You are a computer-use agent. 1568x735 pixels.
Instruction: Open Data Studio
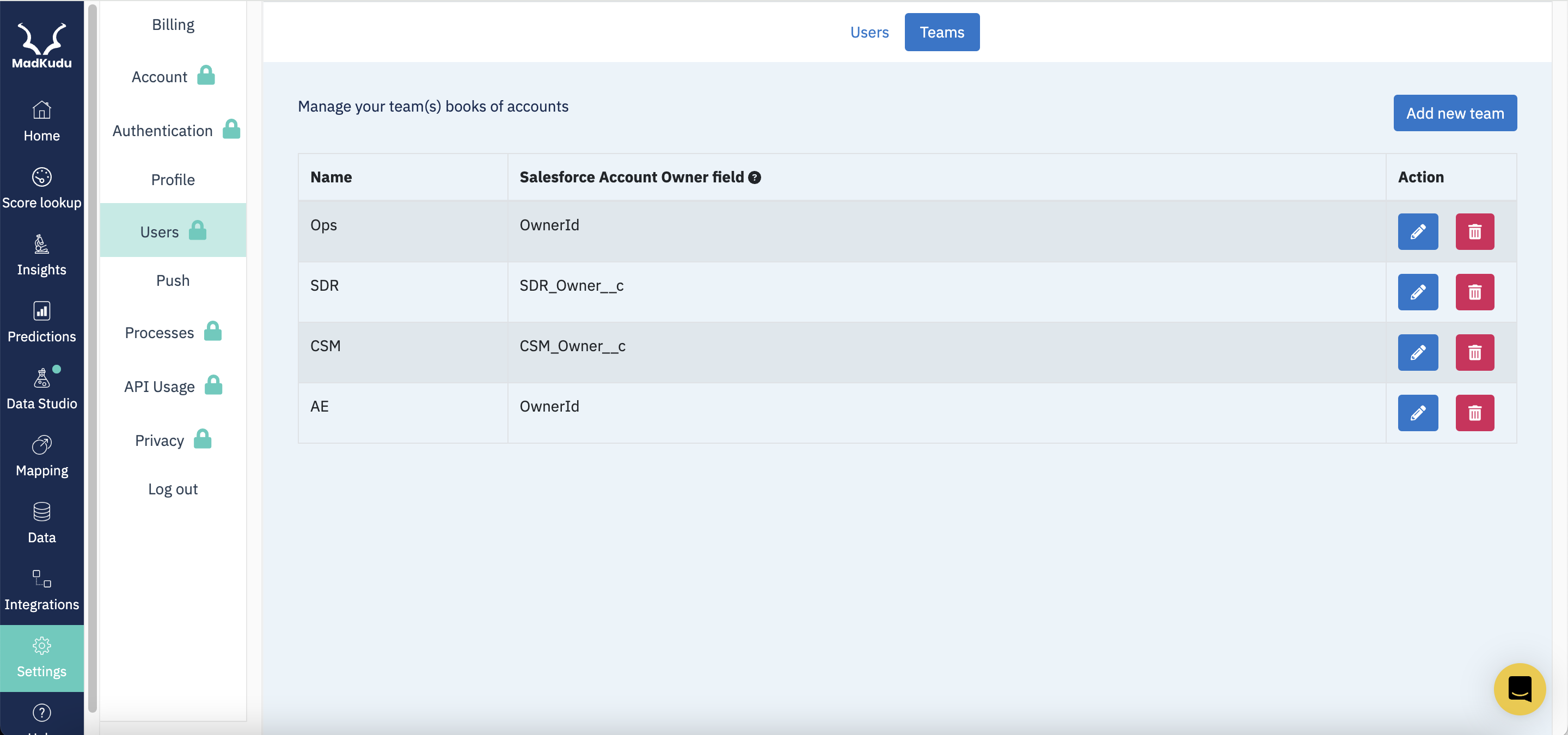click(x=41, y=389)
